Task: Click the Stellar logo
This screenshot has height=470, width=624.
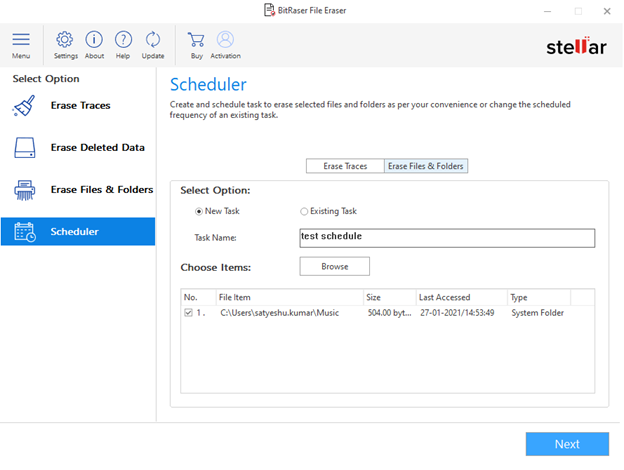Action: point(576,47)
